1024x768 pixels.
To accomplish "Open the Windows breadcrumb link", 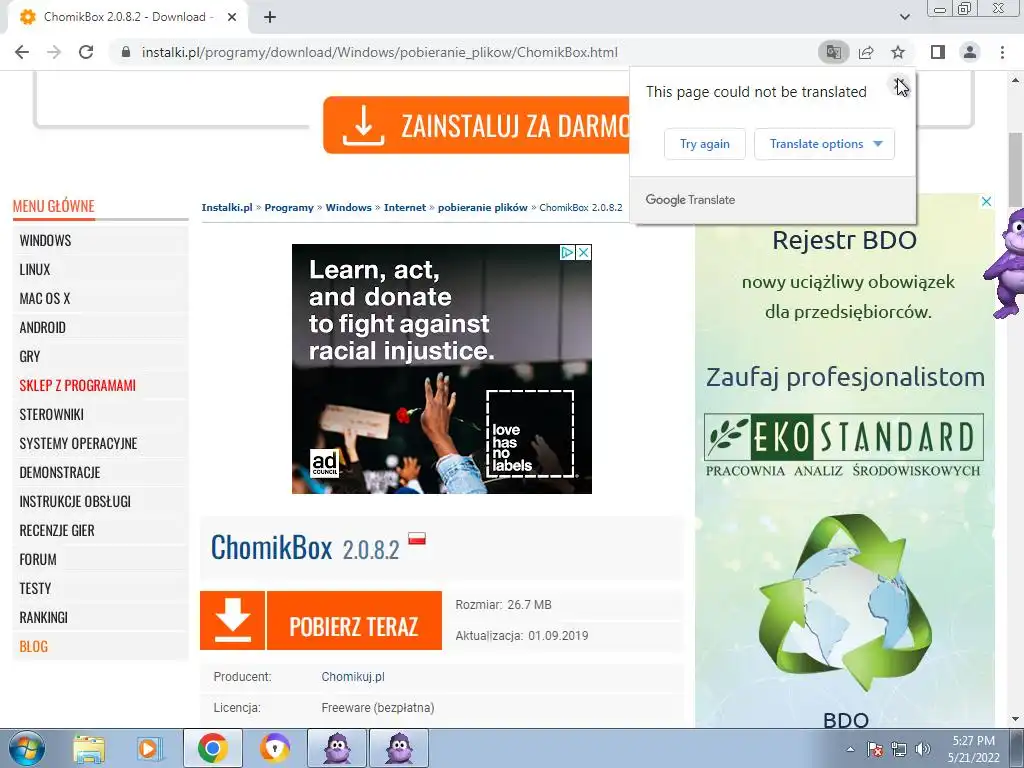I will click(349, 208).
